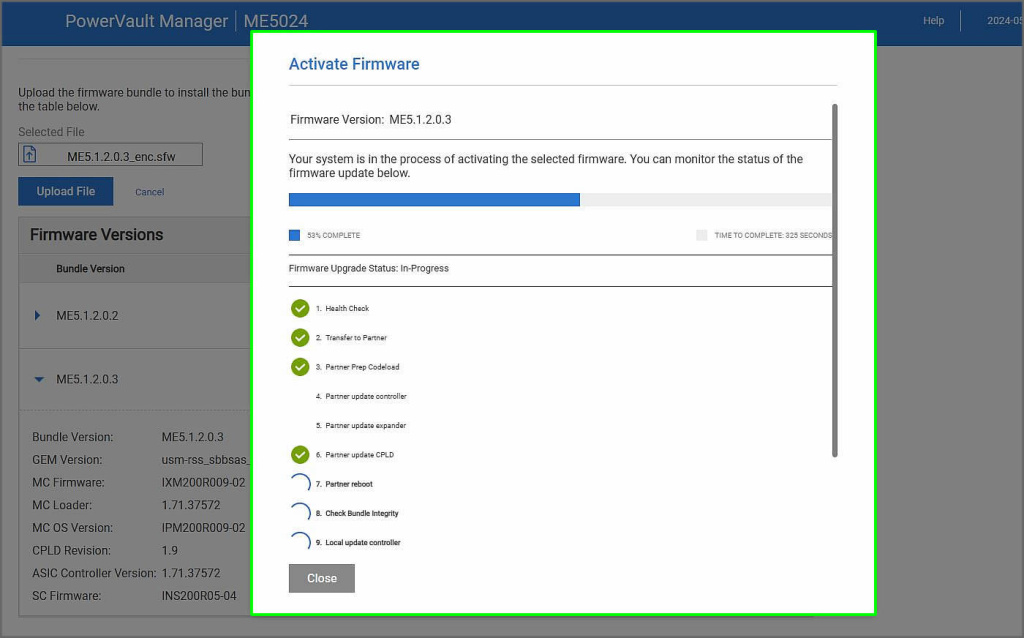Screen dimensions: 1024x638
Task: Open the Help menu in header
Action: tap(933, 21)
